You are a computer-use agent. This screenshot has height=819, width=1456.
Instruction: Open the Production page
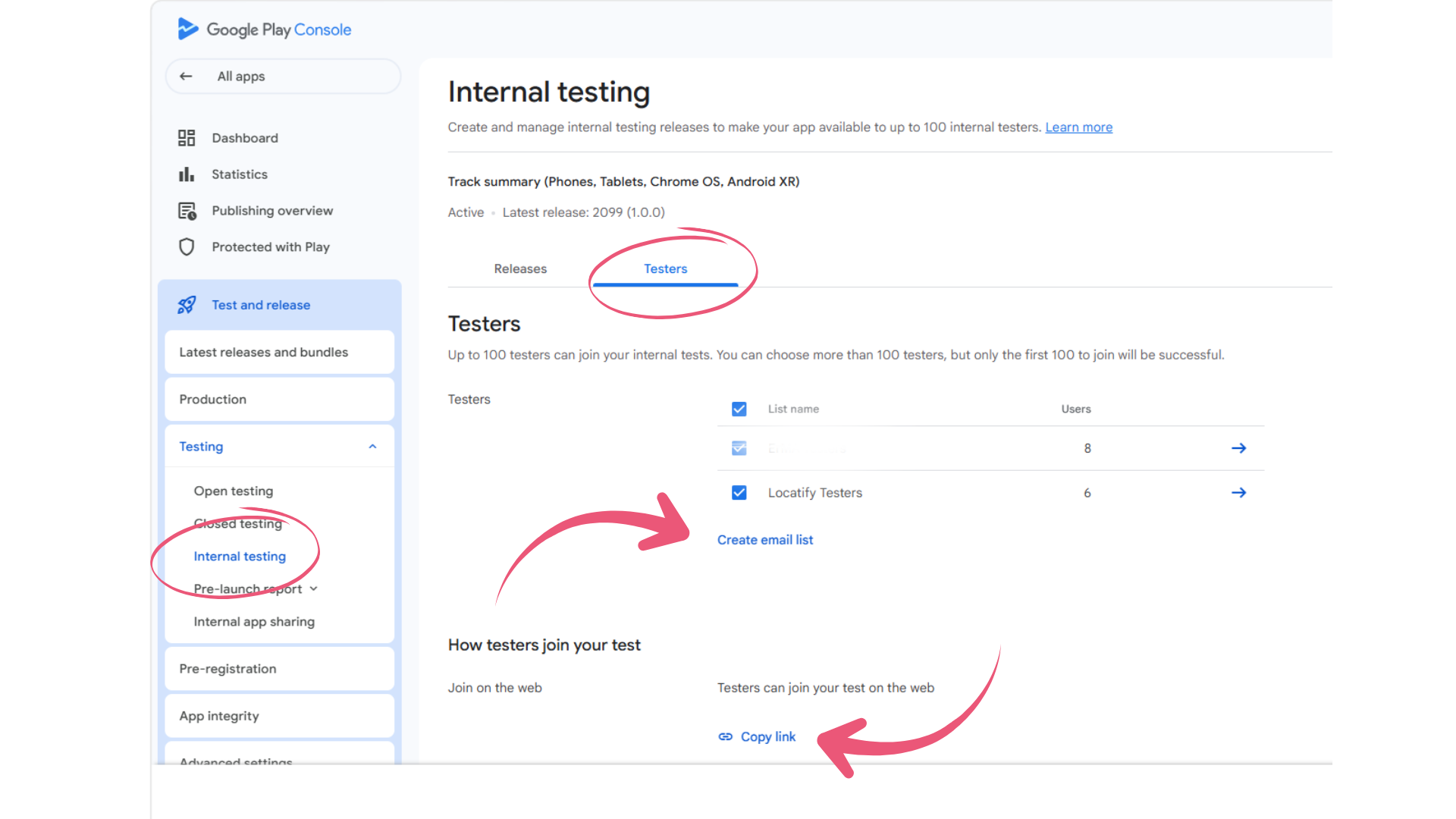[x=279, y=400]
